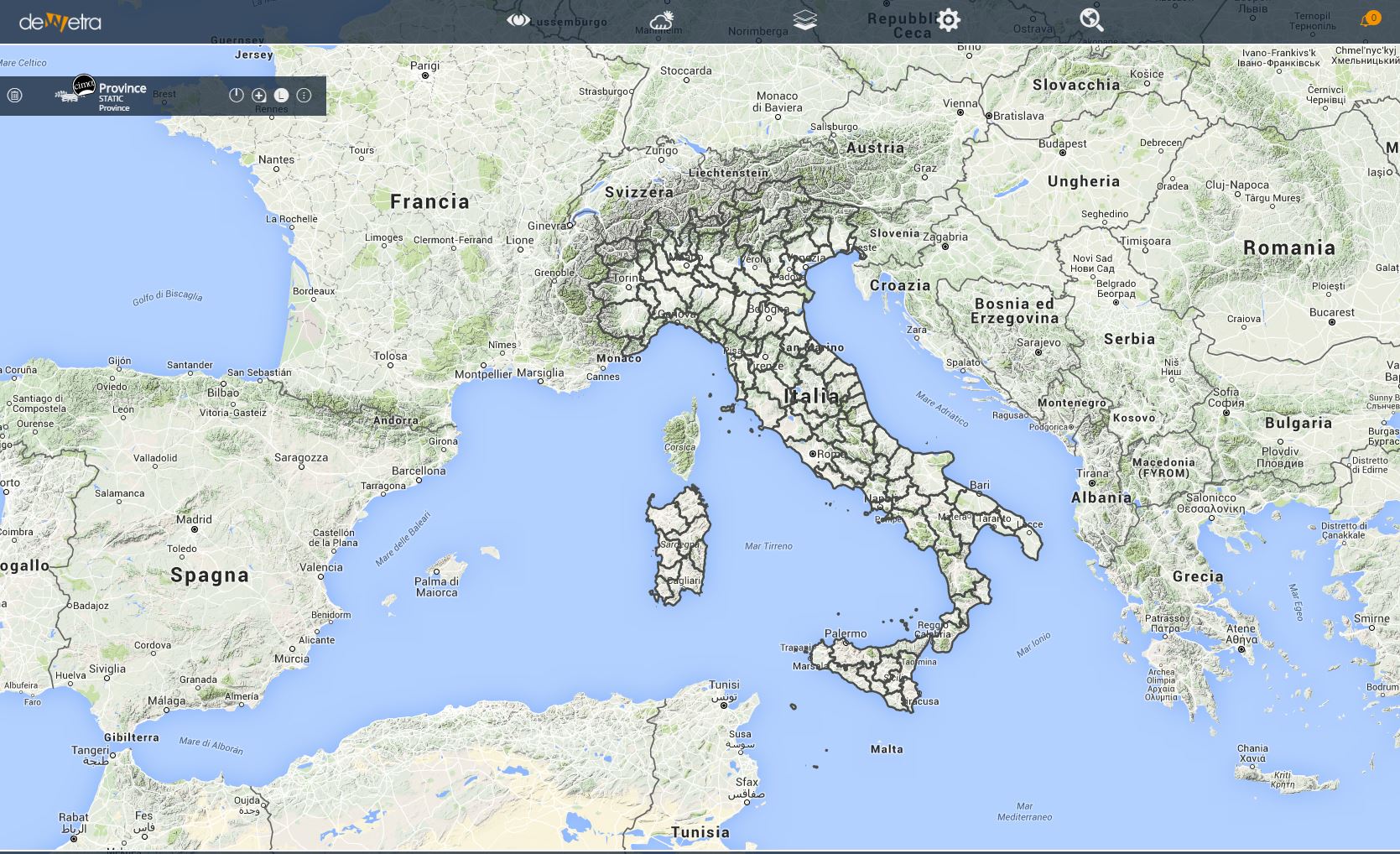
Task: Click the Bordeaux city label
Action: click(x=314, y=291)
